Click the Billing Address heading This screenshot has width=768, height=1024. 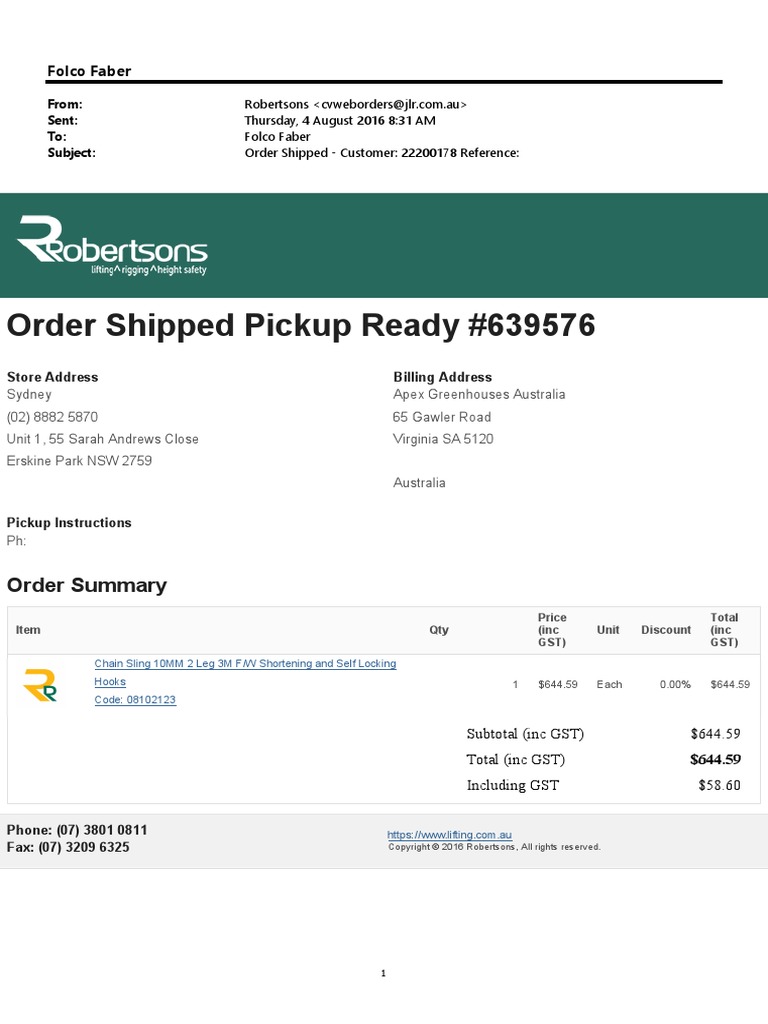442,377
